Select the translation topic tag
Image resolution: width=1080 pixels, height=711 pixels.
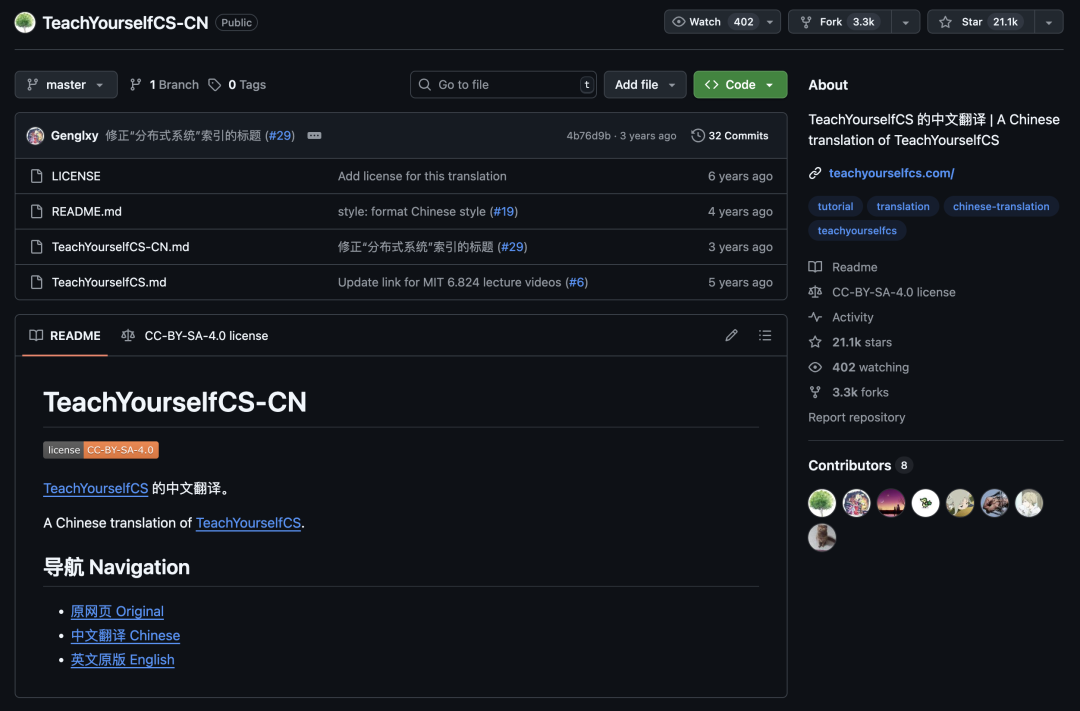click(902, 206)
